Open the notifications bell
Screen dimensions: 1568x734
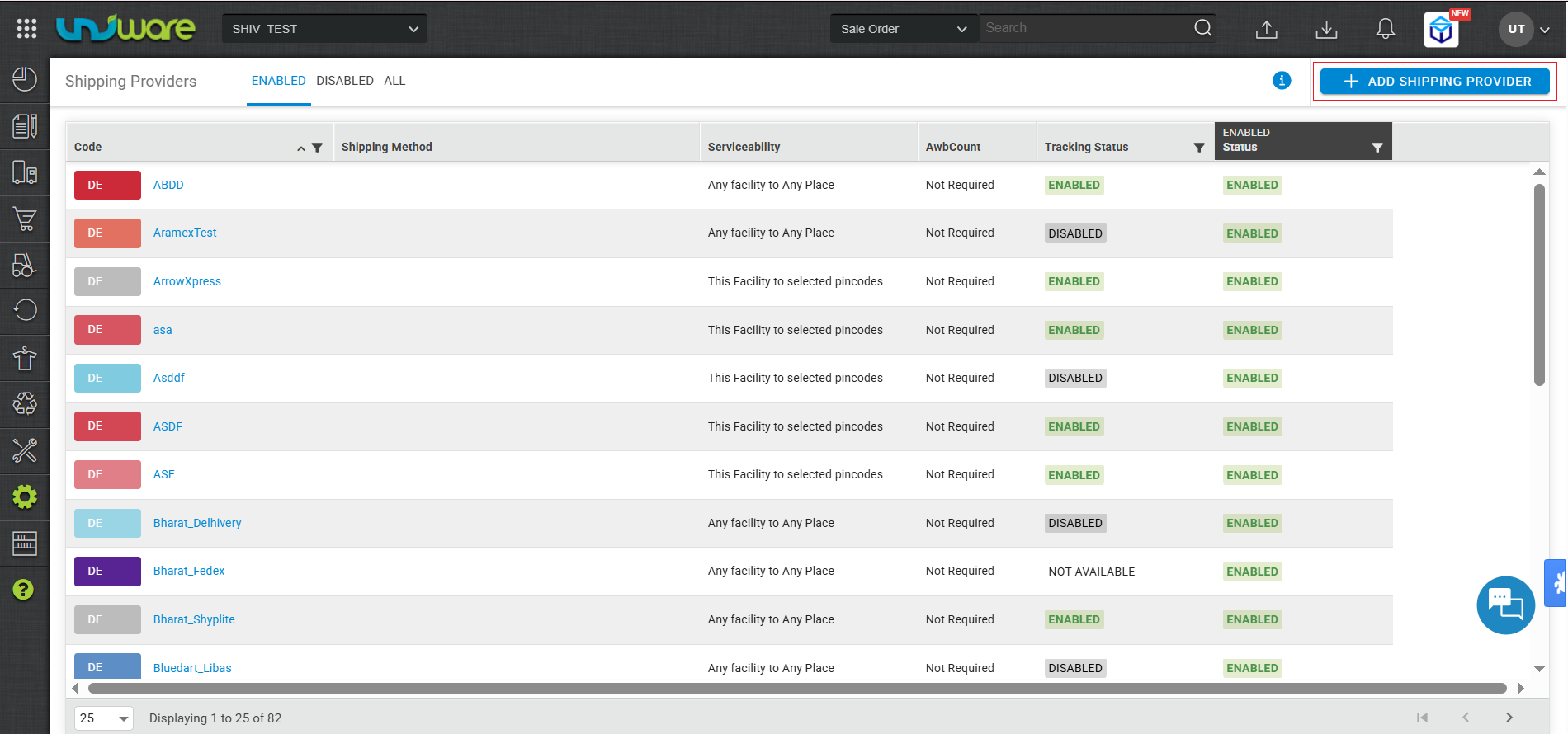click(1386, 29)
